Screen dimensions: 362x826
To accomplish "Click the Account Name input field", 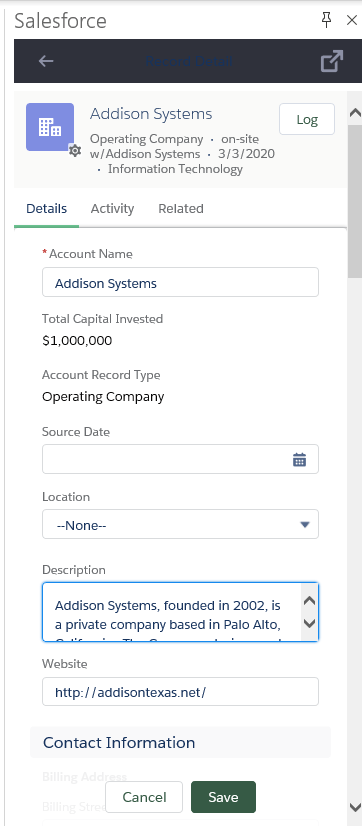I will [180, 282].
